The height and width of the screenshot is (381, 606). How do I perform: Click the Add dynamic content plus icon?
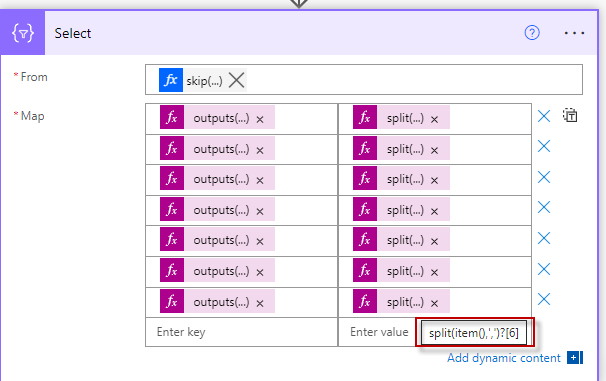[575, 358]
